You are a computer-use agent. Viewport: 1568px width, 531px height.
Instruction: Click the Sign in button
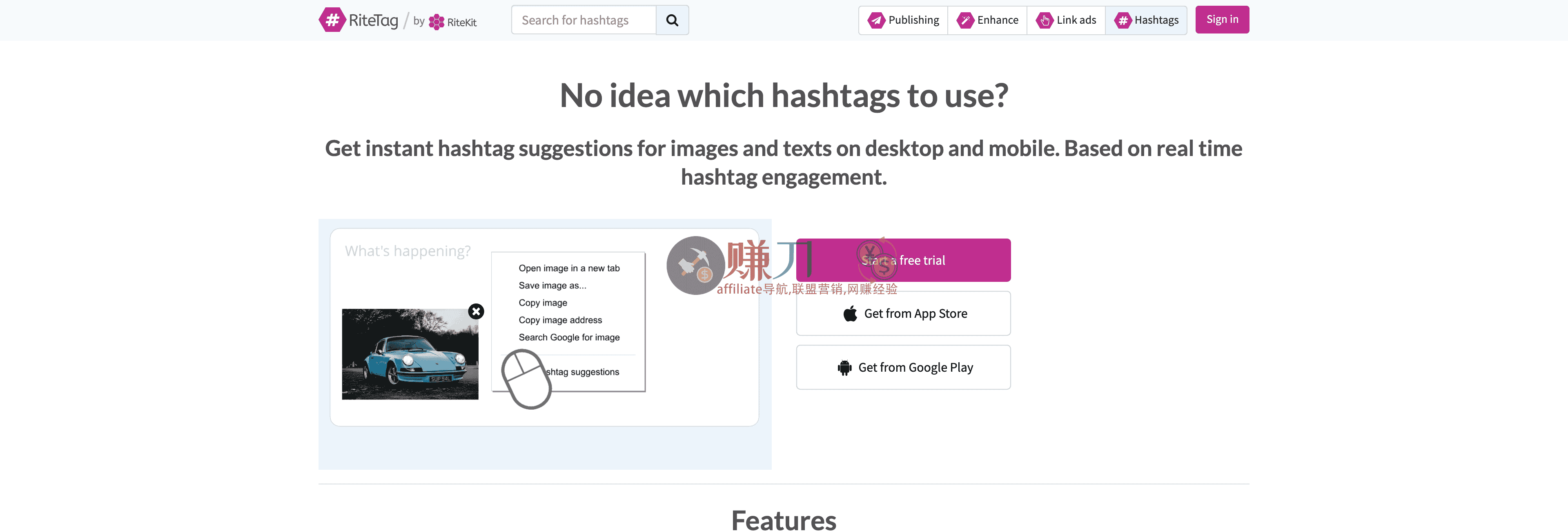coord(1222,20)
